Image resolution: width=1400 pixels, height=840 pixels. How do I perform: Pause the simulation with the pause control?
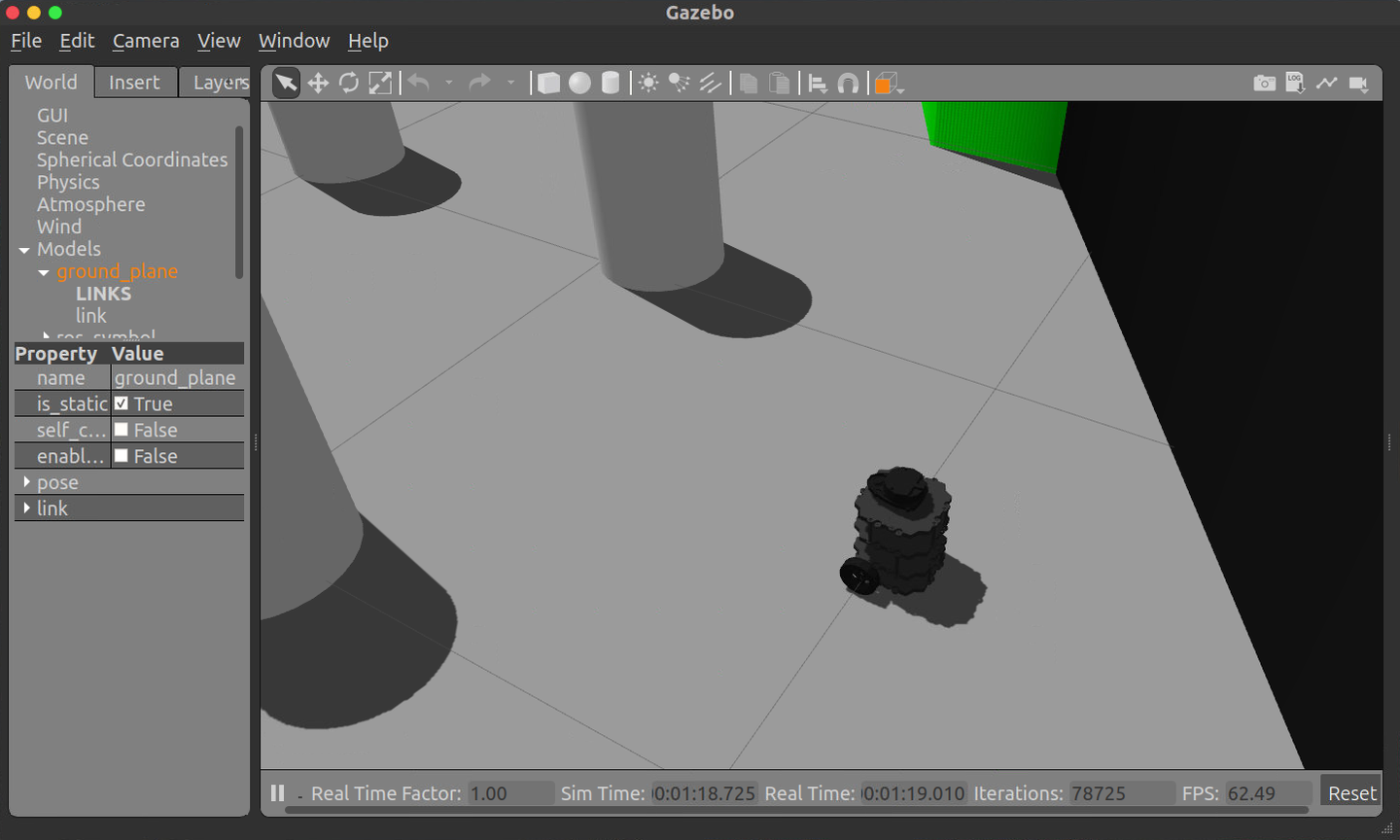coord(277,792)
